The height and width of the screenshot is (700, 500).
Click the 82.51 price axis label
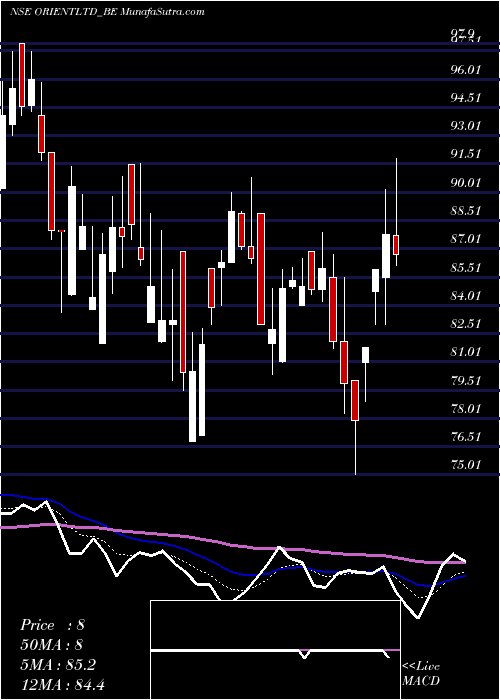tap(466, 324)
